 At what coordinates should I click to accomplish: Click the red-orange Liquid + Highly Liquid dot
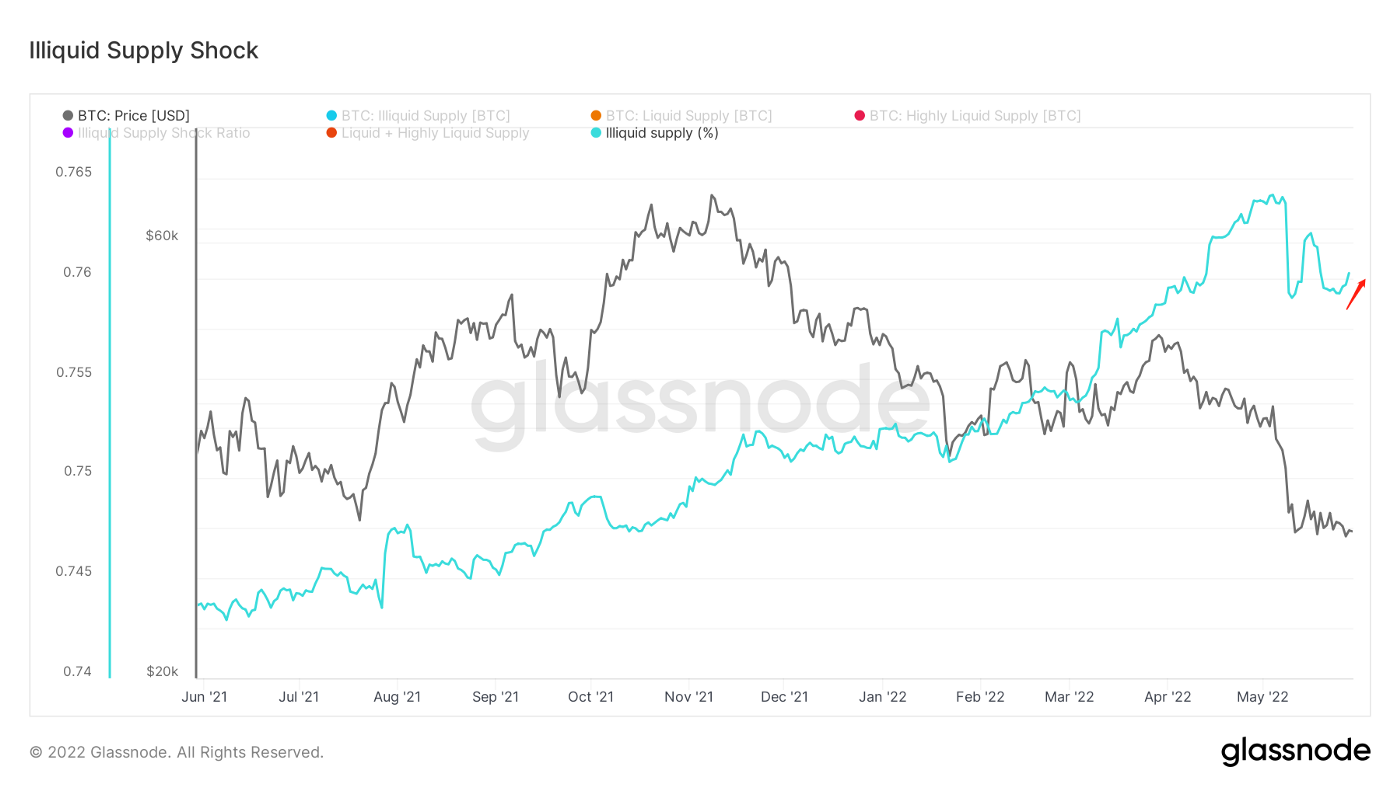coord(332,133)
